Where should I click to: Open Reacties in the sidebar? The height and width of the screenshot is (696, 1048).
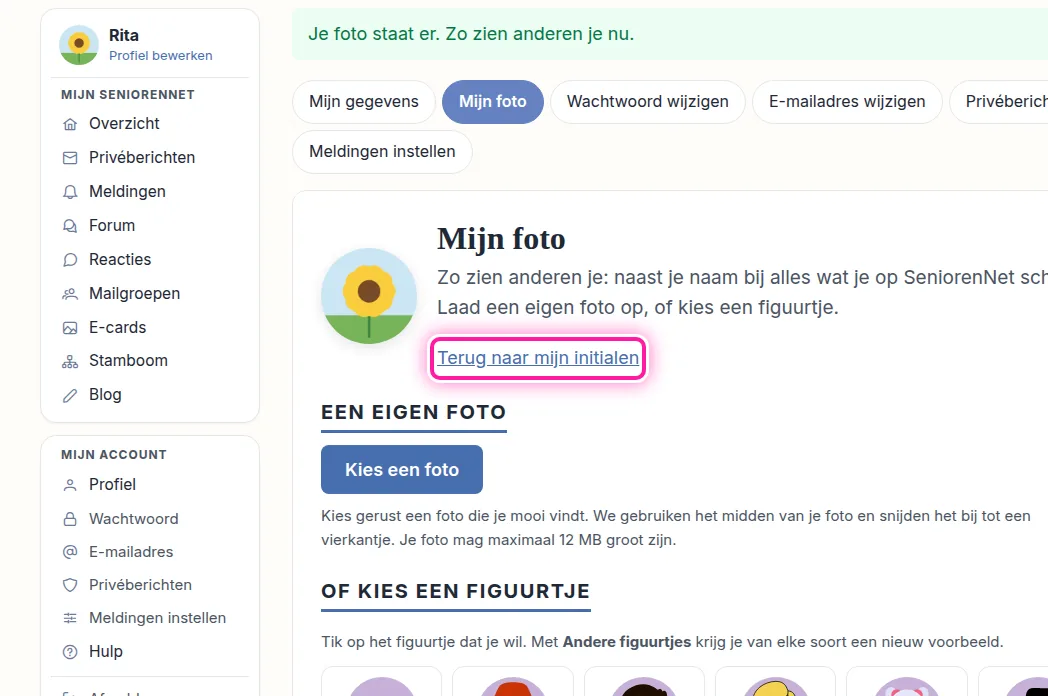coord(120,259)
